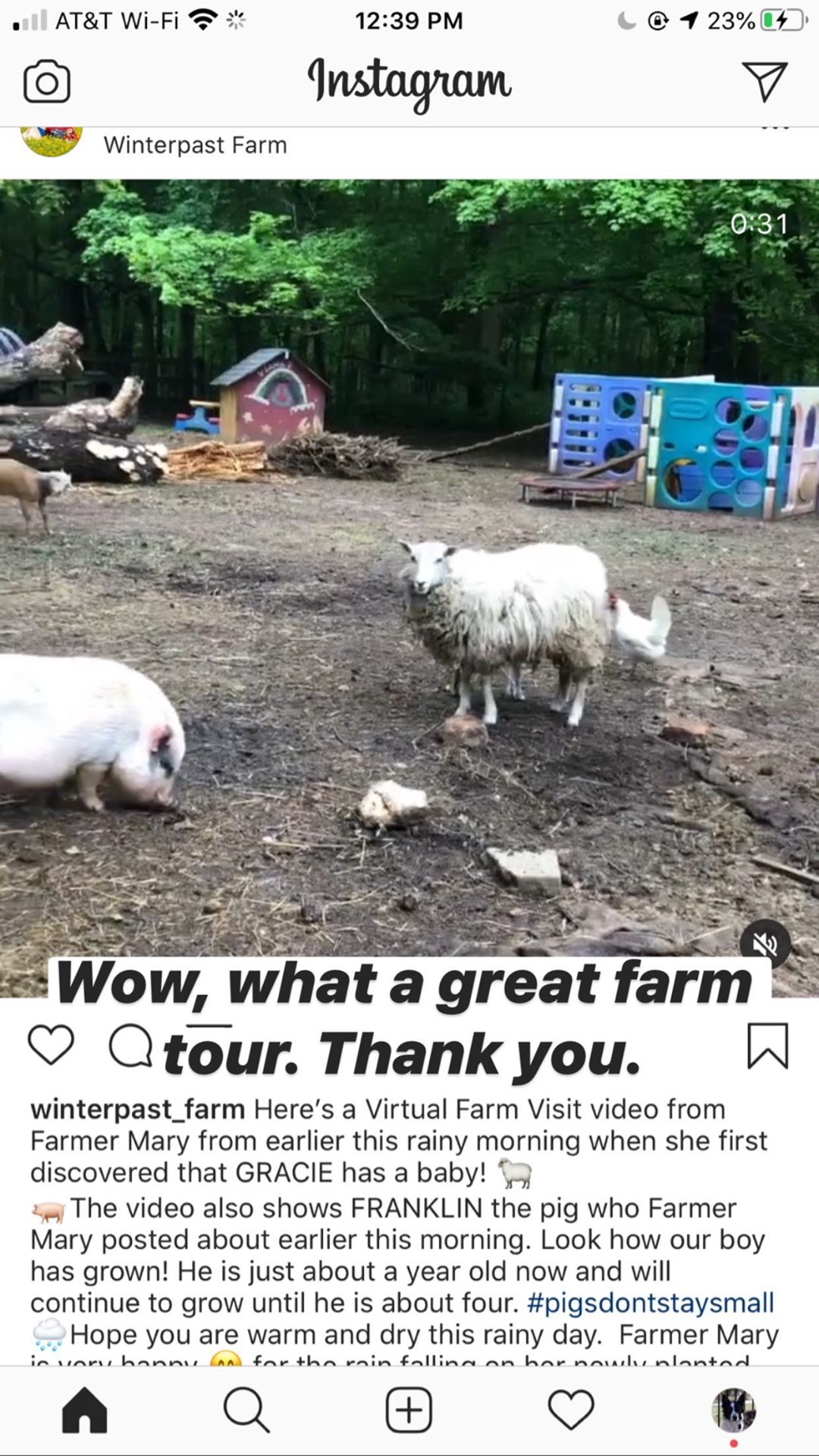Open comments with speech bubble icon

click(130, 1046)
